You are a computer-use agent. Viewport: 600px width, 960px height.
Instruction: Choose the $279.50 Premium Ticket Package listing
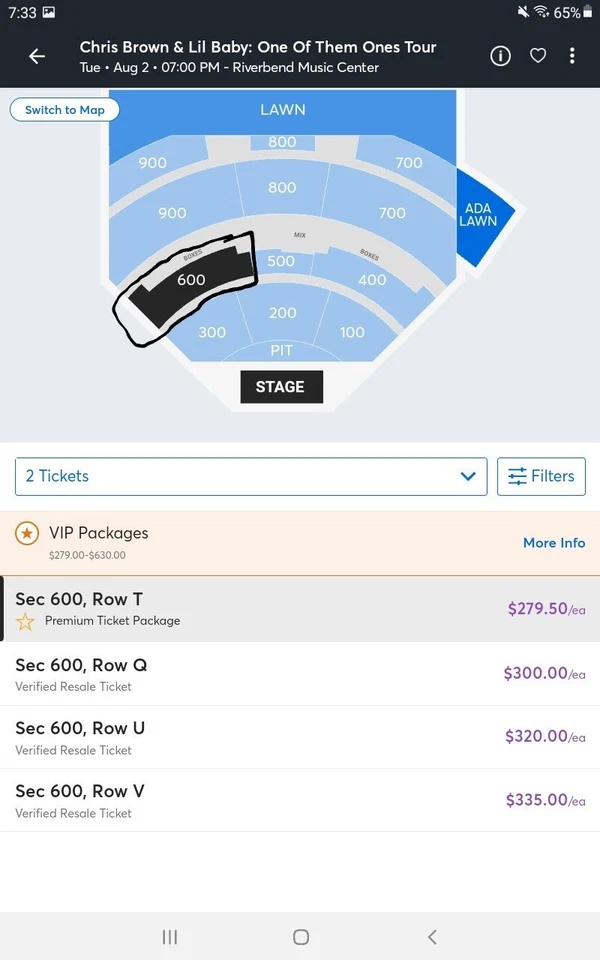[x=300, y=609]
